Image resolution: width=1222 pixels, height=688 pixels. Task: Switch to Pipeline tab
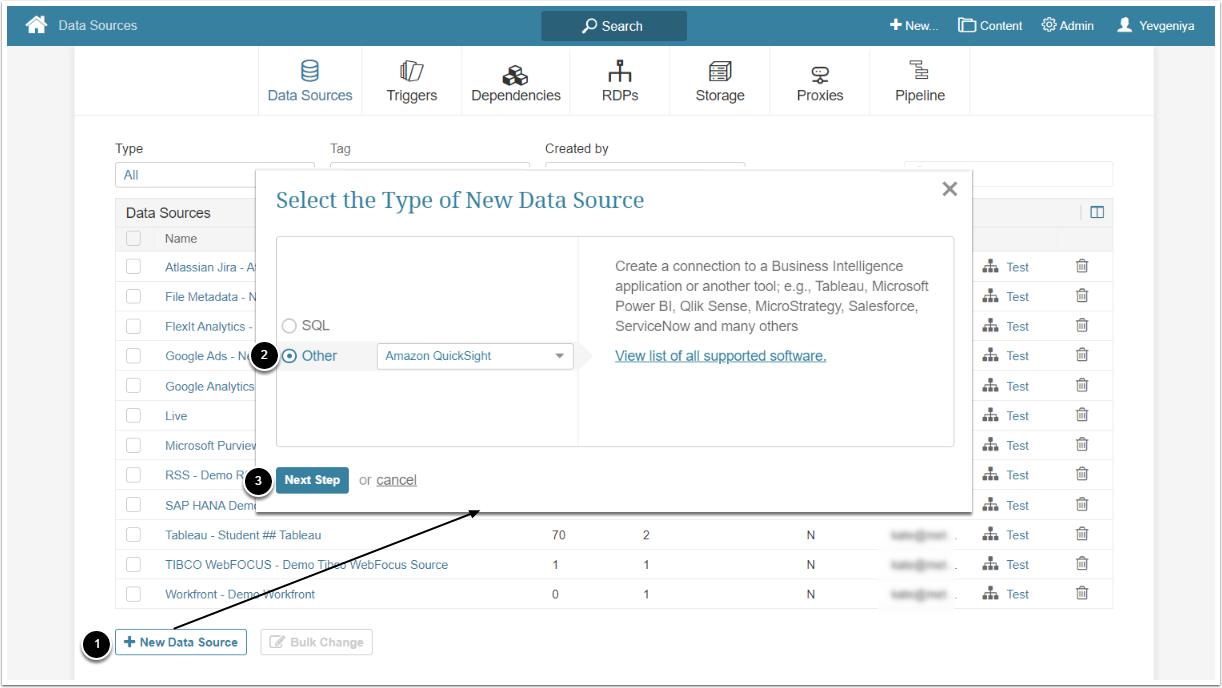[920, 82]
